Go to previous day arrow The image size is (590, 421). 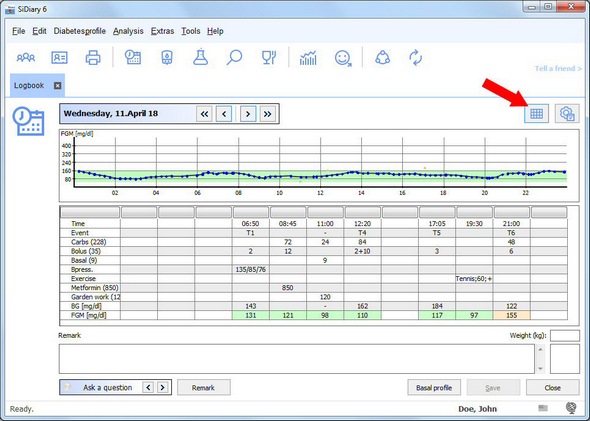click(x=224, y=114)
